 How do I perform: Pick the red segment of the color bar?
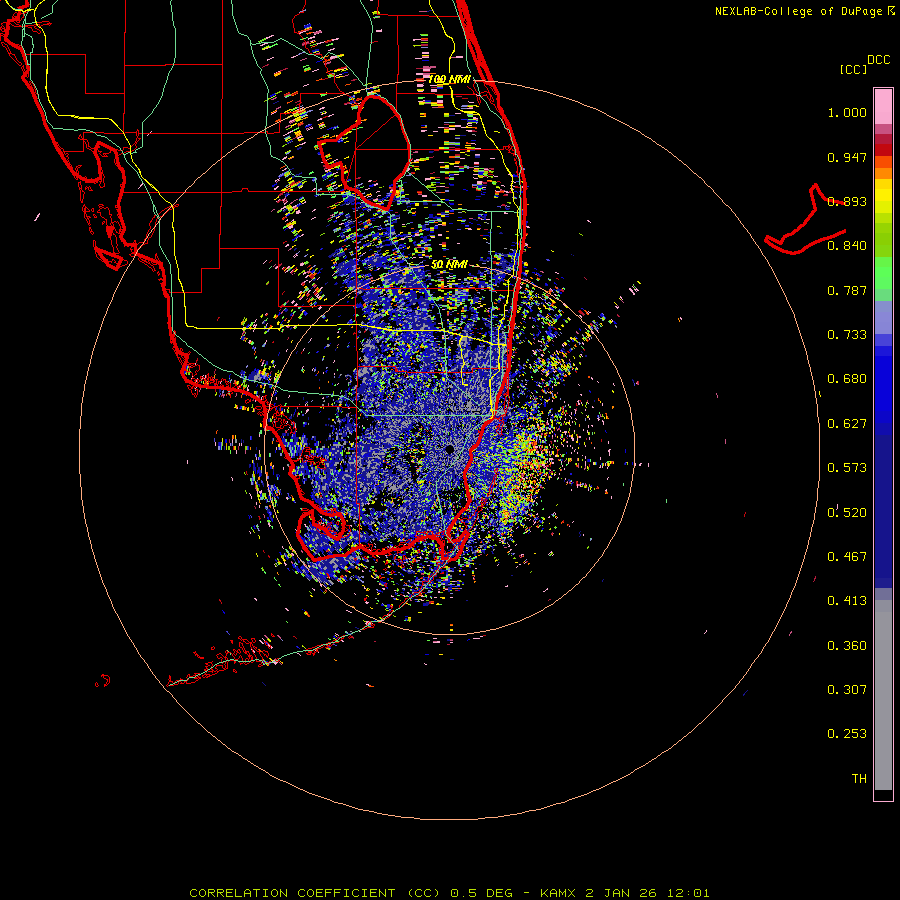point(883,150)
